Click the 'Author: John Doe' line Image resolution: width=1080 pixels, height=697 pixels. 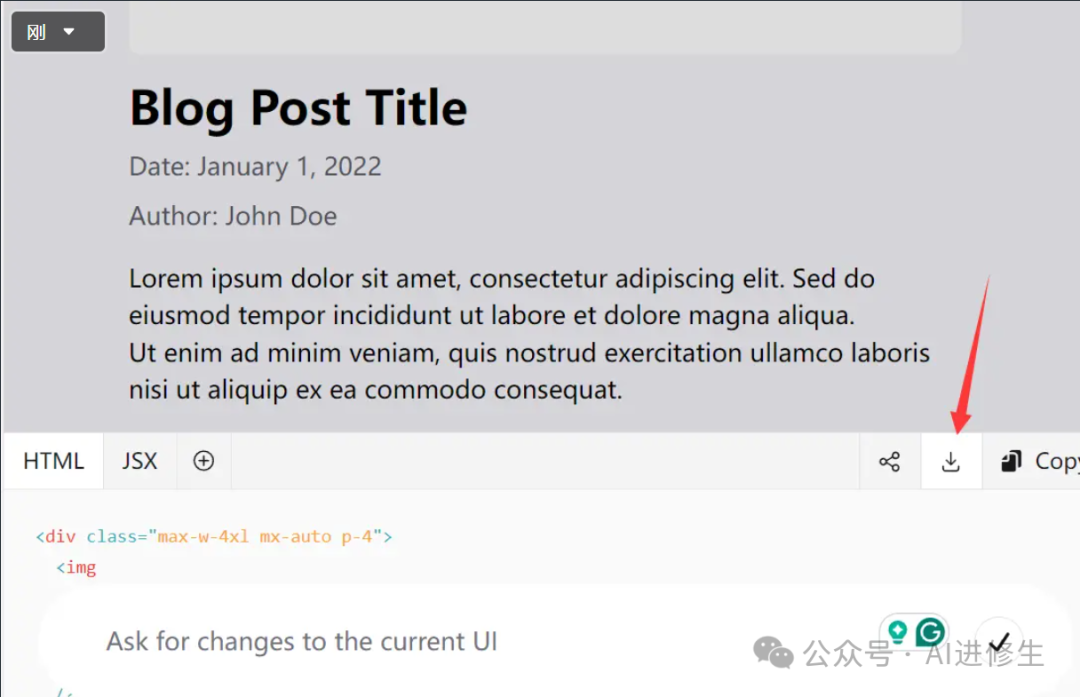click(233, 216)
